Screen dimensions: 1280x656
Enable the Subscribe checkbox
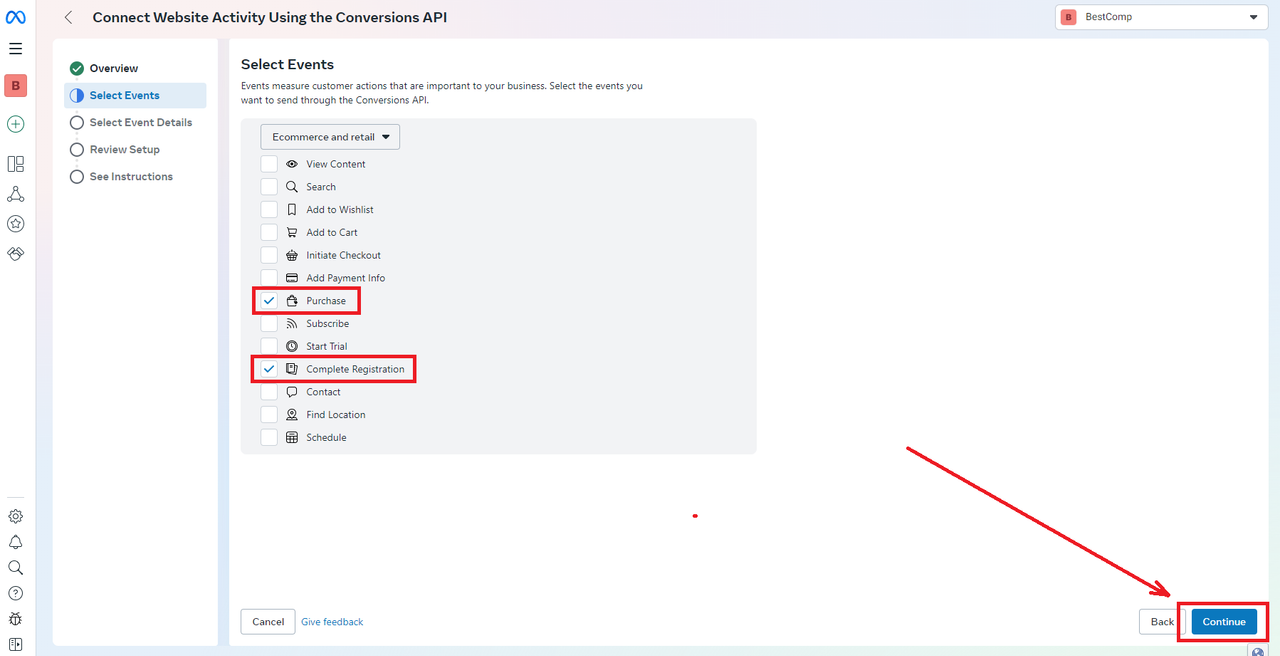coord(269,324)
